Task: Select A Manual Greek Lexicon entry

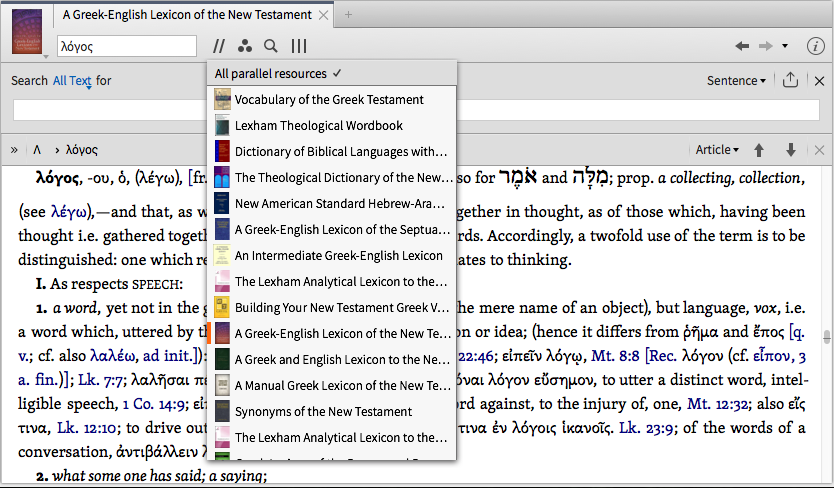Action: 331,385
